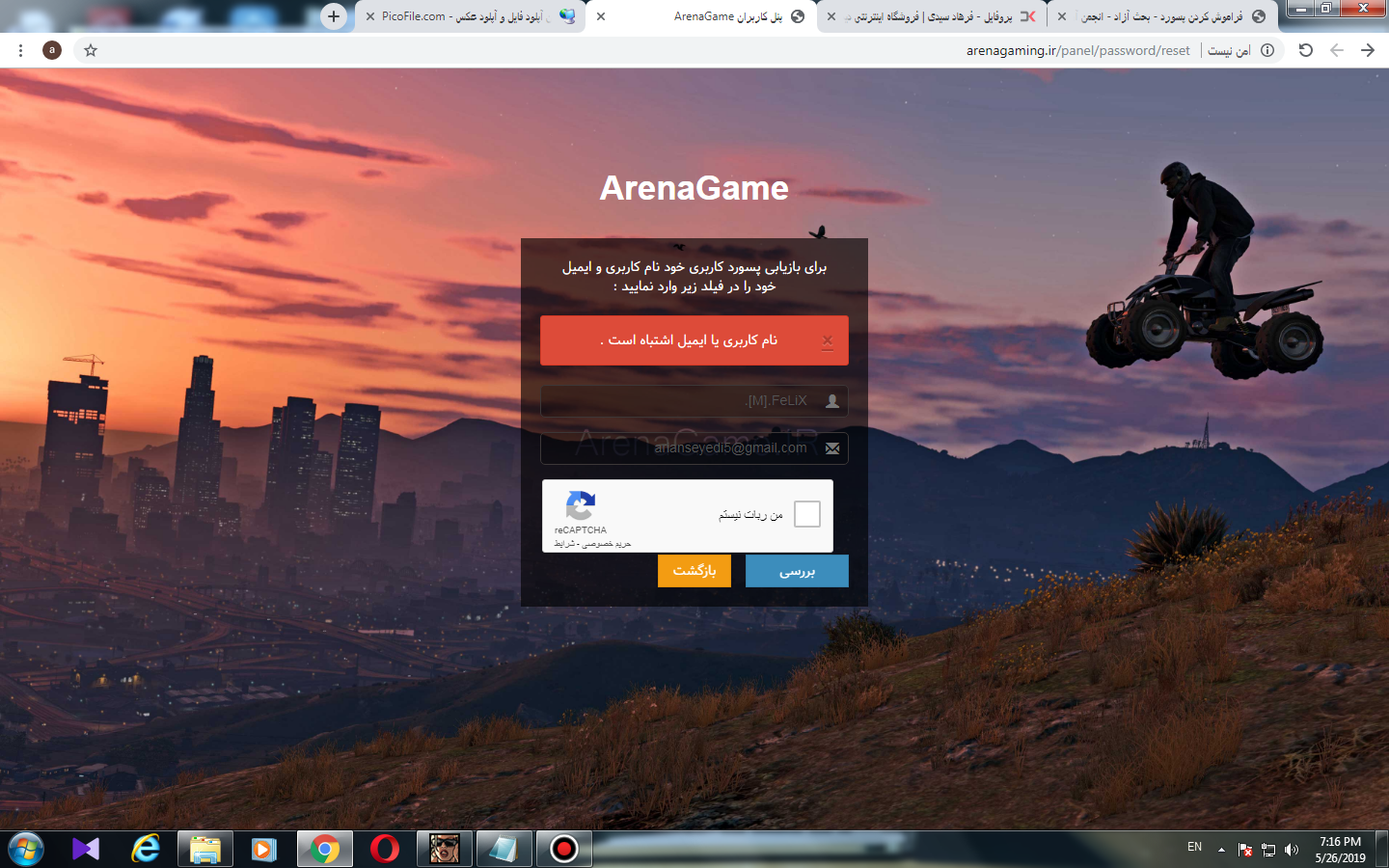Check the reCAPTCHA "I'm not a robot" box

point(807,514)
